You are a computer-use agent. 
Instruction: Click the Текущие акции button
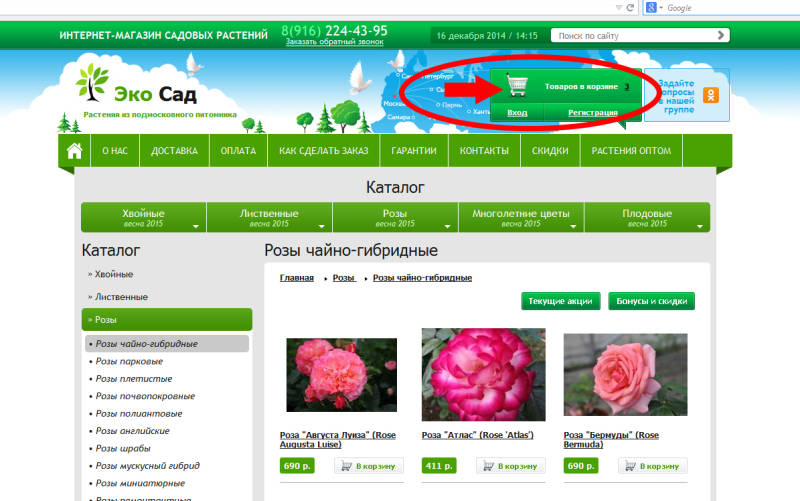pos(560,301)
